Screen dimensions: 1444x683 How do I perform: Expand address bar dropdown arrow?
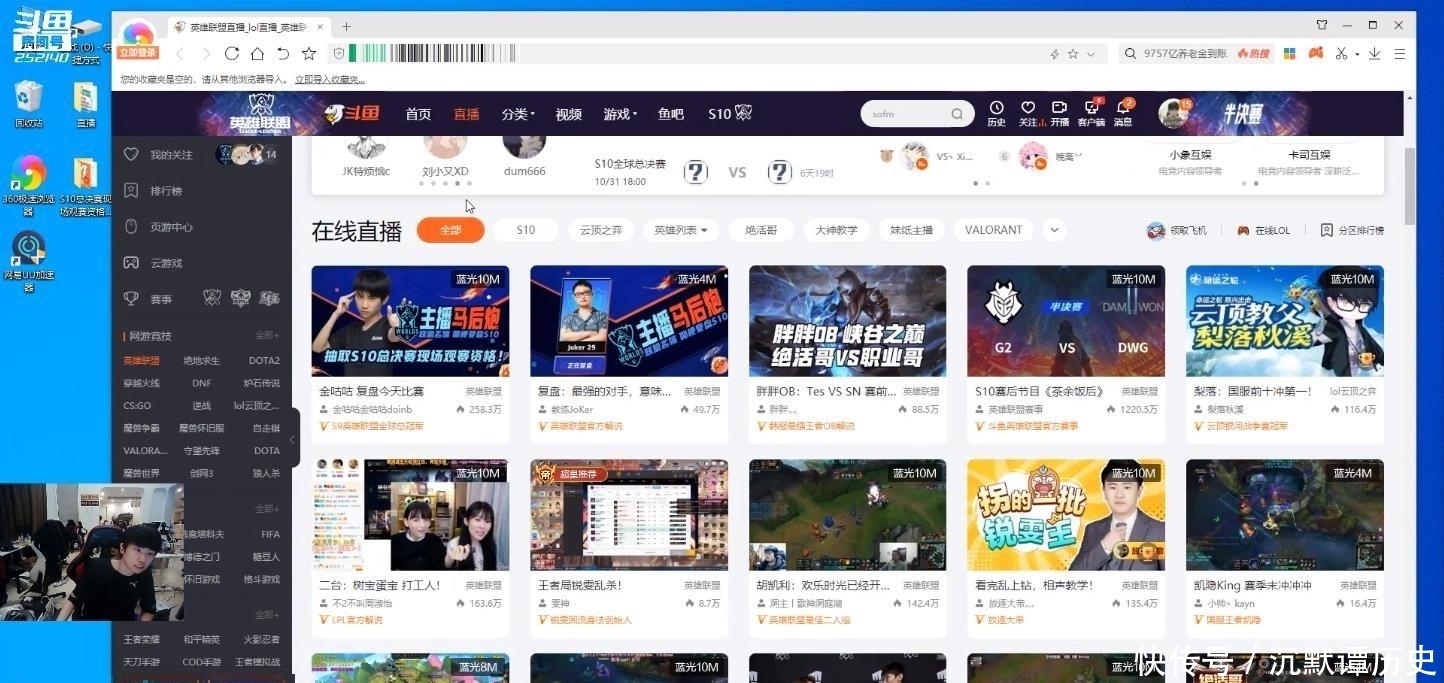1091,54
